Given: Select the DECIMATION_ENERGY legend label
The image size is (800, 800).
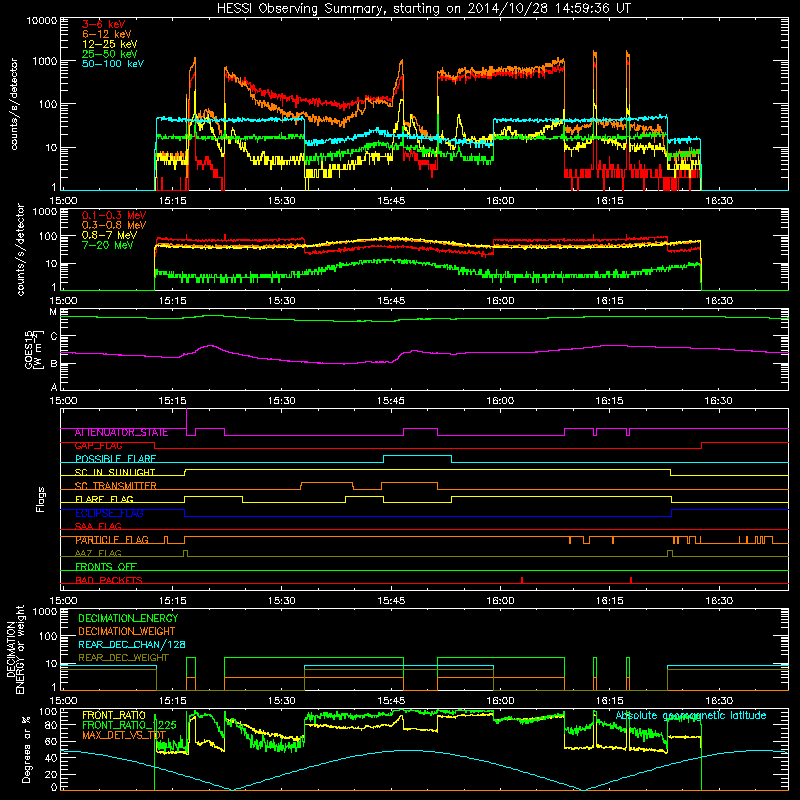Looking at the screenshot, I should 128,618.
